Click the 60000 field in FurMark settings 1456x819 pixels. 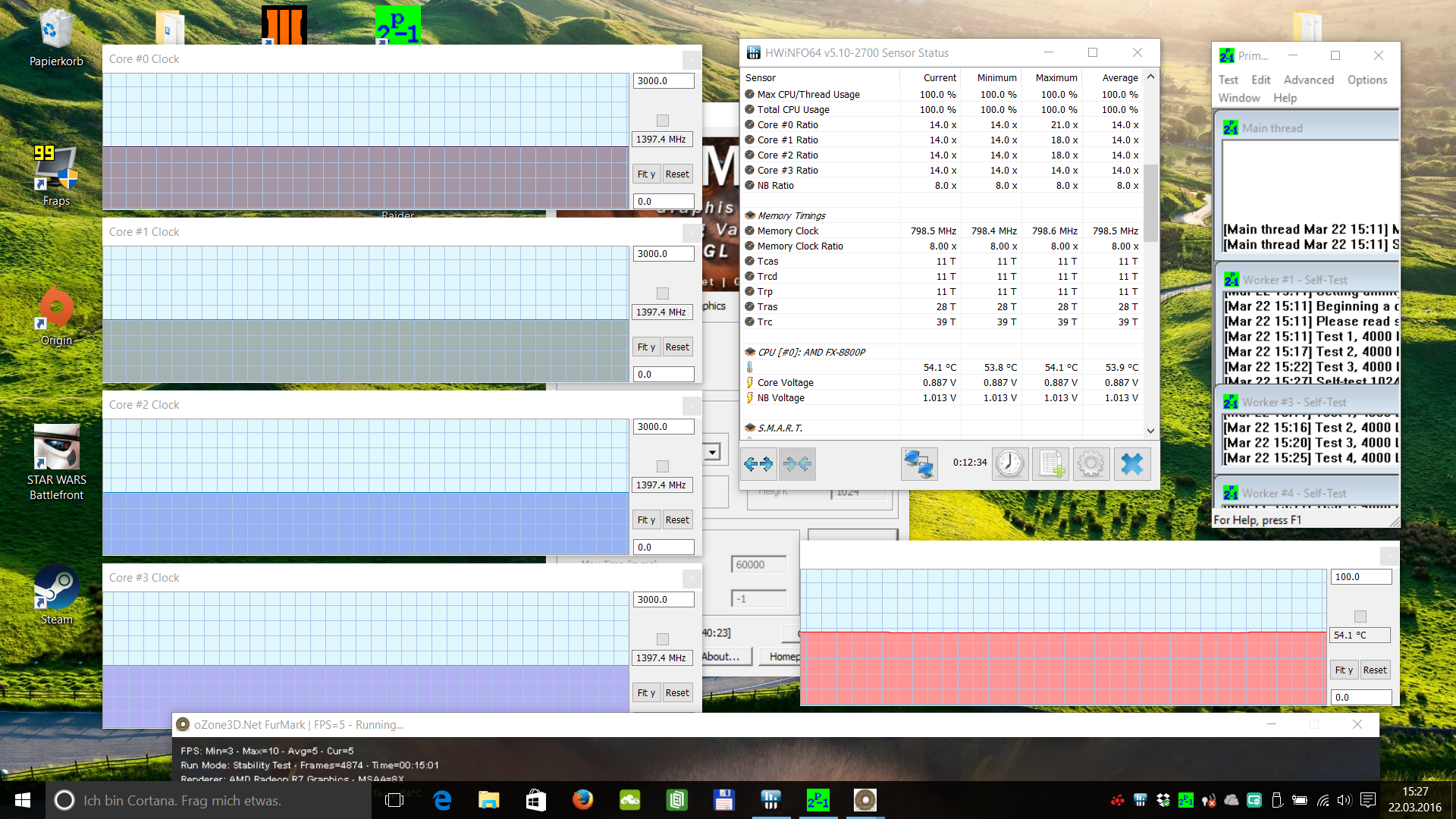click(x=759, y=565)
